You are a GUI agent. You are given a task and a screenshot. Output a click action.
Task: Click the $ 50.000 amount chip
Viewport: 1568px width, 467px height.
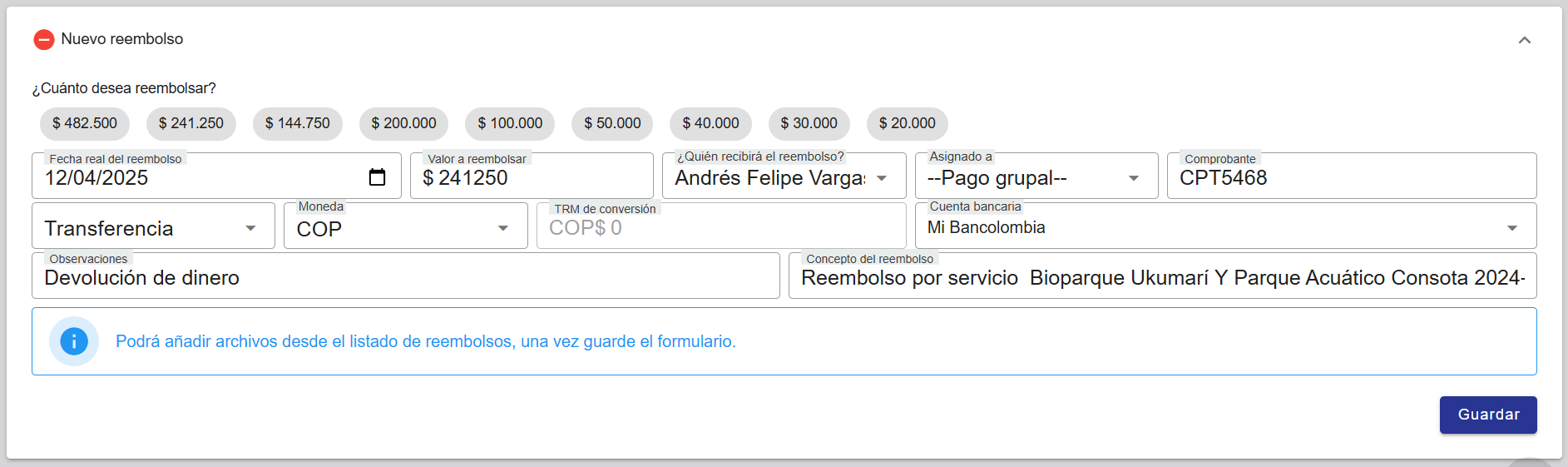(612, 123)
